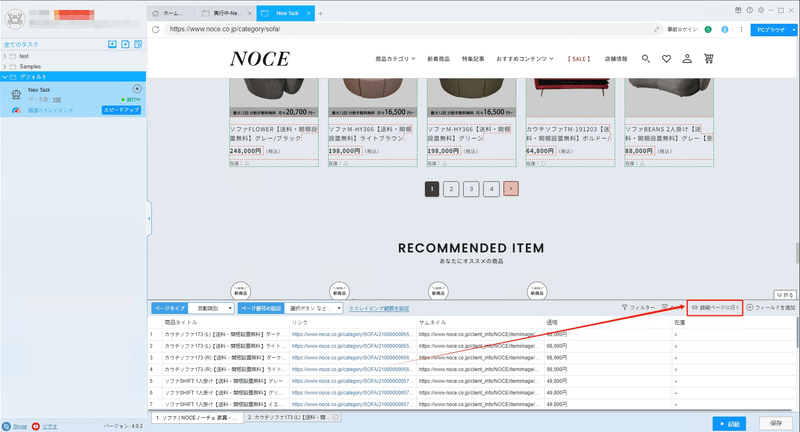The height and width of the screenshot is (432, 800).
Task: Click the 事前ログイン button
Action: point(682,30)
